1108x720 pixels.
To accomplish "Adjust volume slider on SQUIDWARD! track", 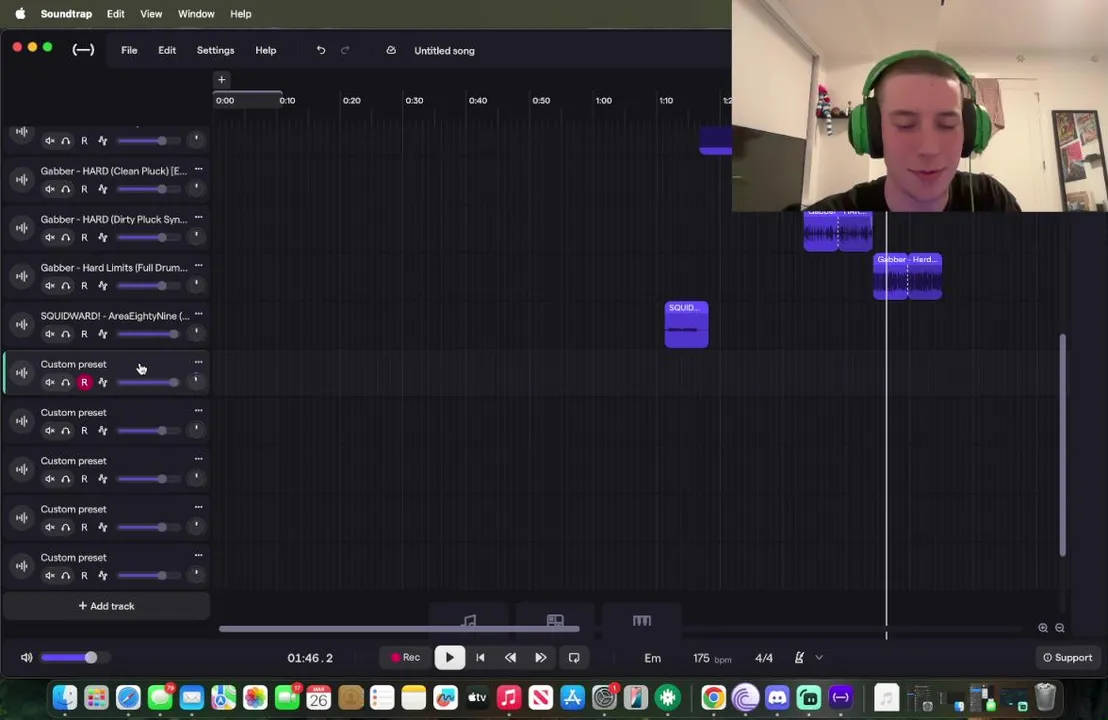I will tap(148, 334).
